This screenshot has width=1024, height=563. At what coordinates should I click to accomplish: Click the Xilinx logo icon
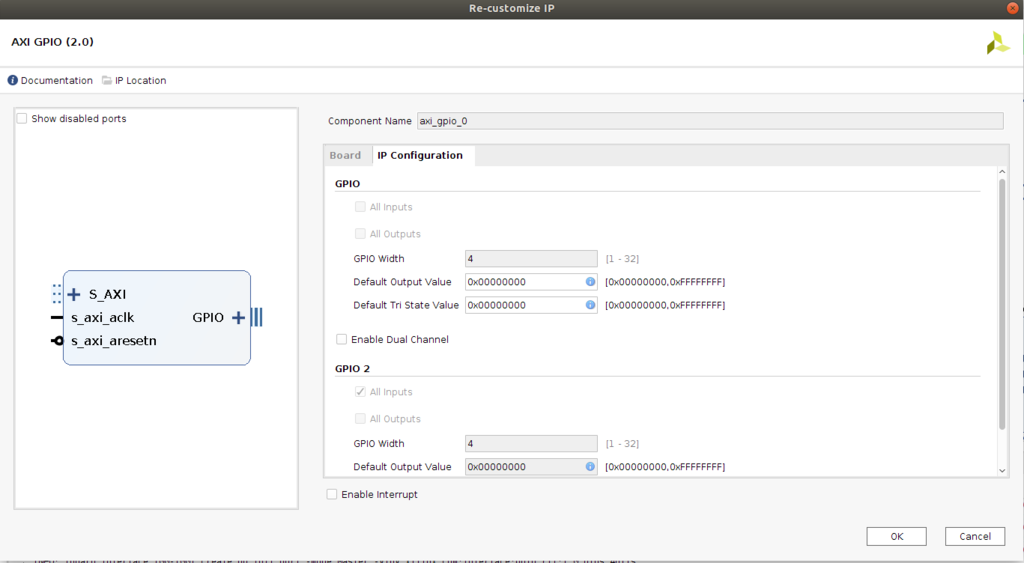click(x=997, y=43)
